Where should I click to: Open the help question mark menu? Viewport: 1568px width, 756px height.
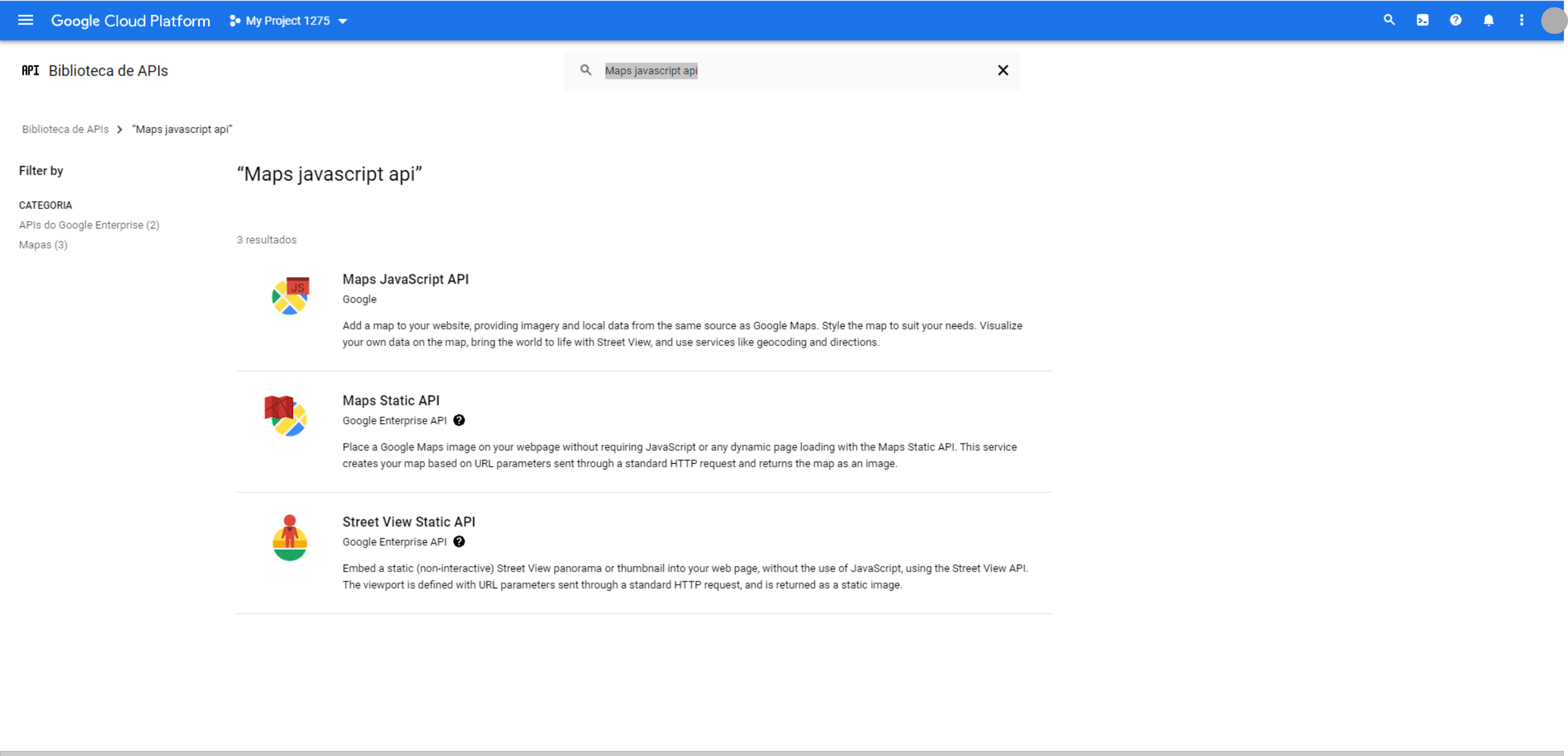[1455, 20]
